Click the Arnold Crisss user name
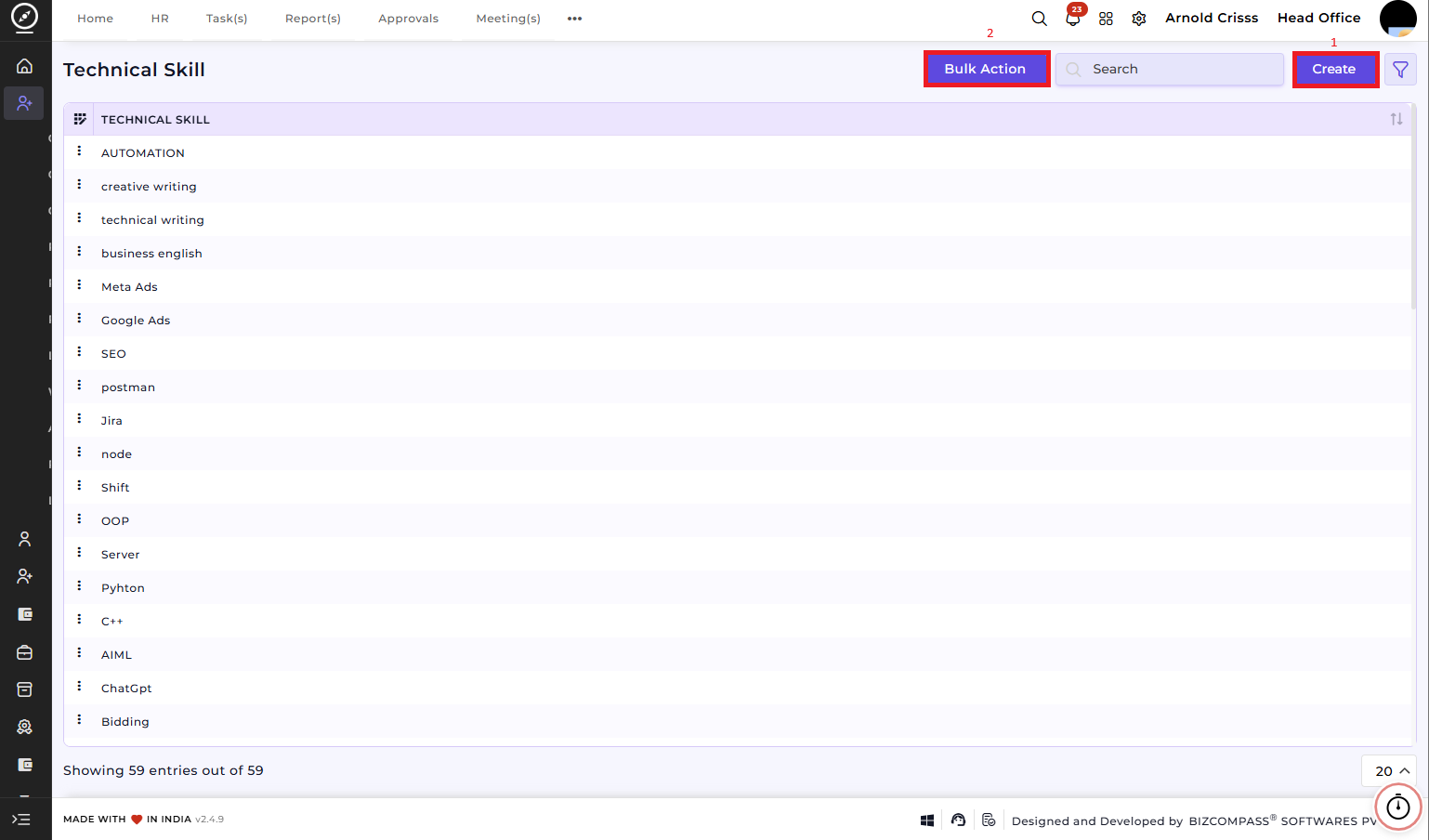Image resolution: width=1429 pixels, height=840 pixels. click(x=1212, y=18)
